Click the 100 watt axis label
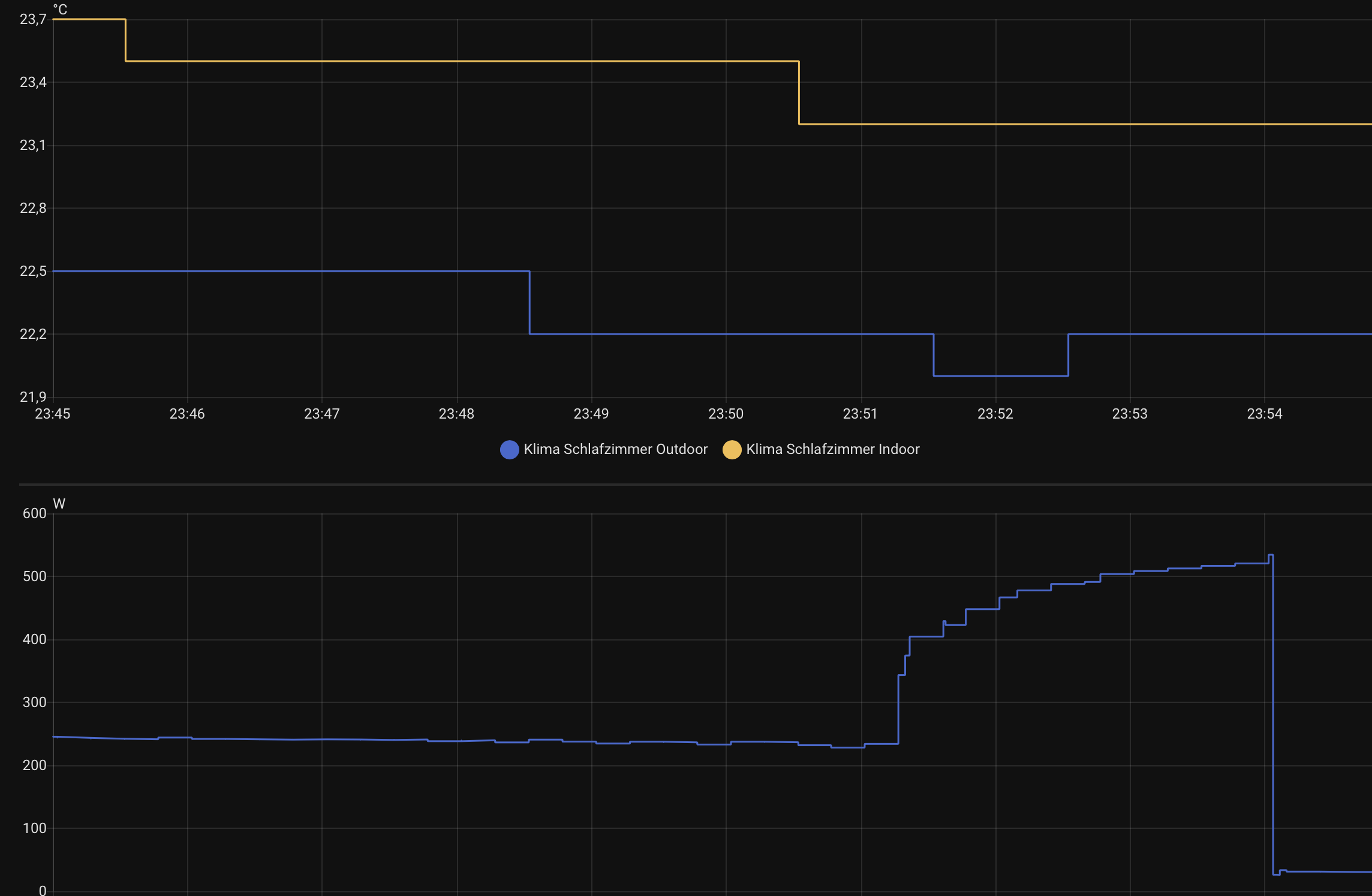 34,828
